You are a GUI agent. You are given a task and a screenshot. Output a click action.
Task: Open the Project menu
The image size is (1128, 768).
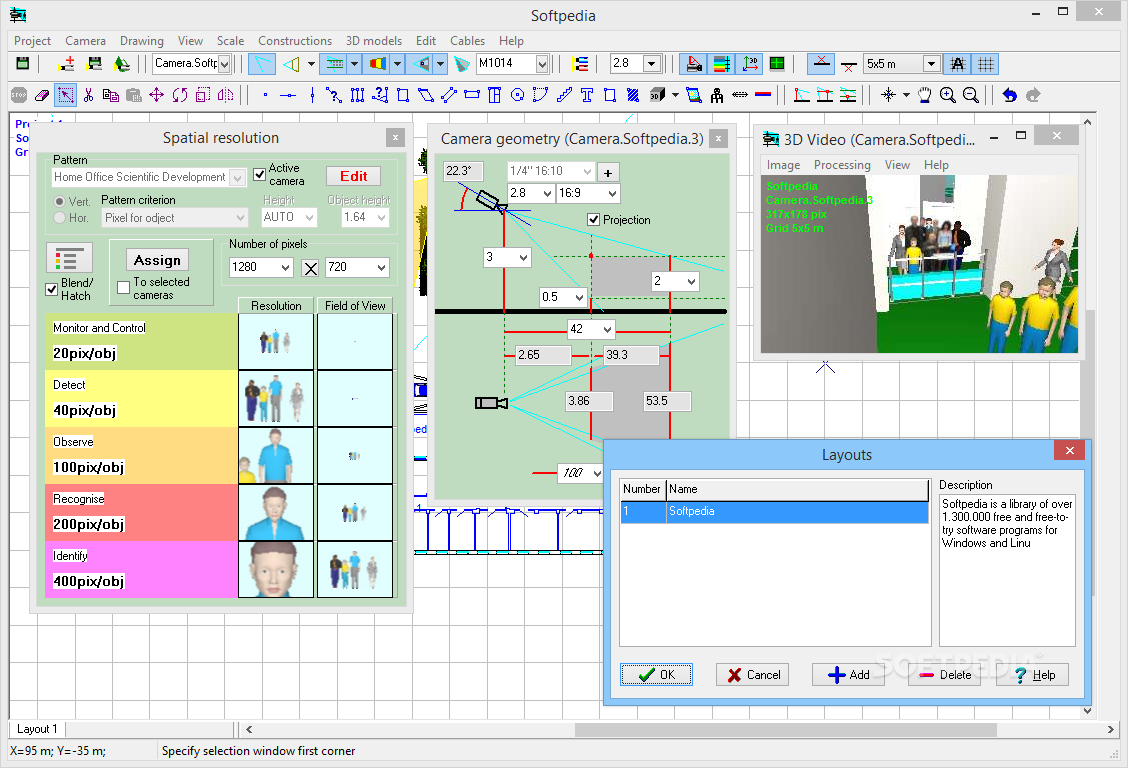click(32, 41)
